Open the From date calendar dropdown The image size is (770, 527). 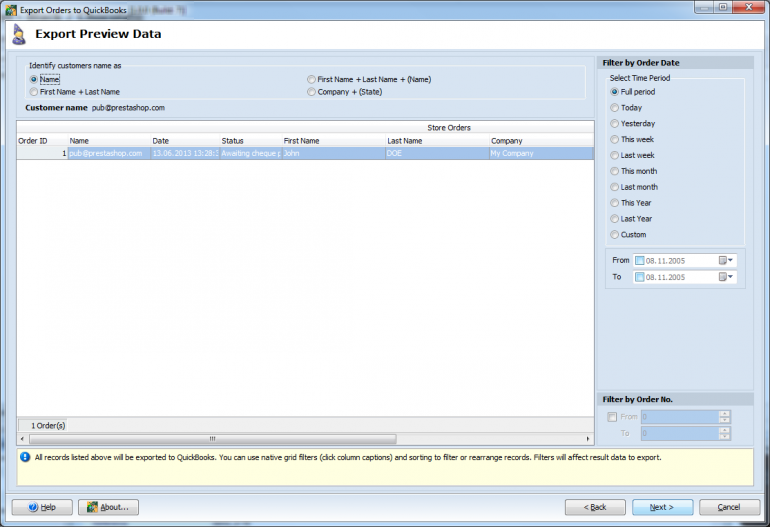coord(726,261)
